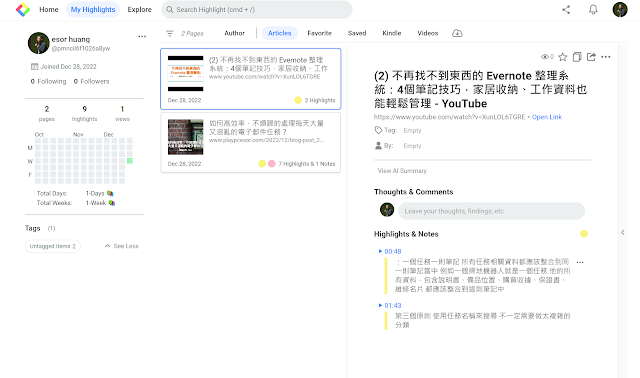The image size is (640, 378).
Task: Open profile more options (three dots)
Action: [x=142, y=36]
